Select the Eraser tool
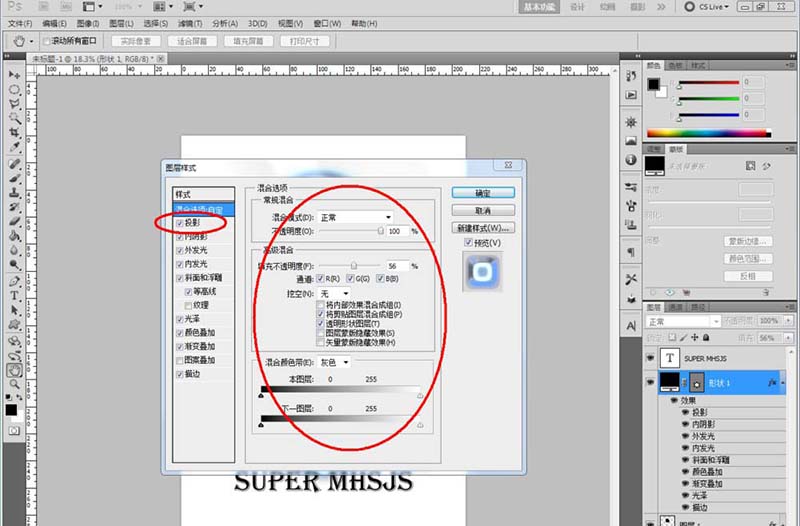 (14, 221)
